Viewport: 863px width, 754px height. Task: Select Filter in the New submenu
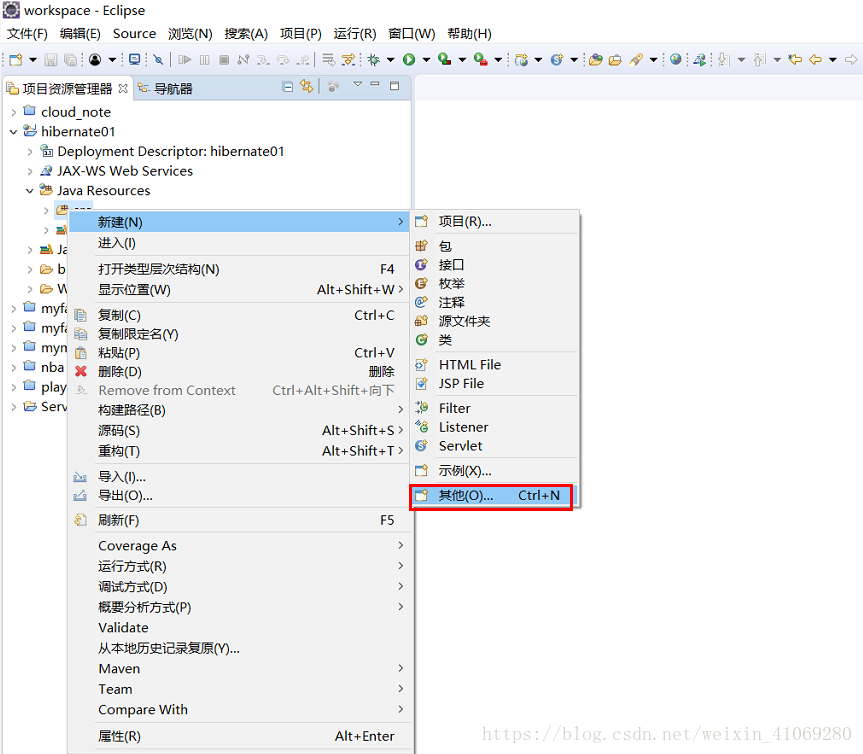(x=496, y=408)
